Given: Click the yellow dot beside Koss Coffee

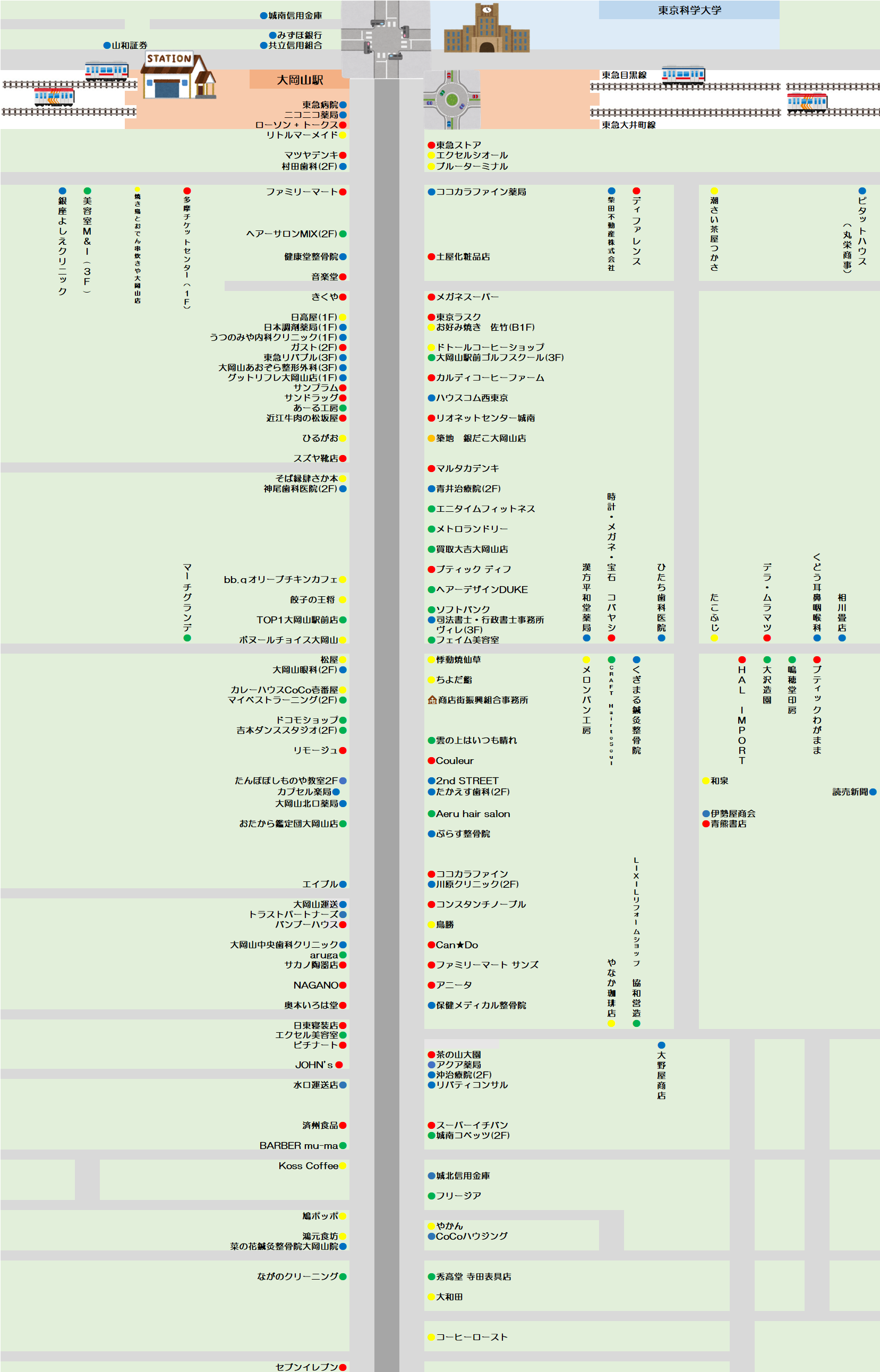Looking at the screenshot, I should coord(343,1166).
